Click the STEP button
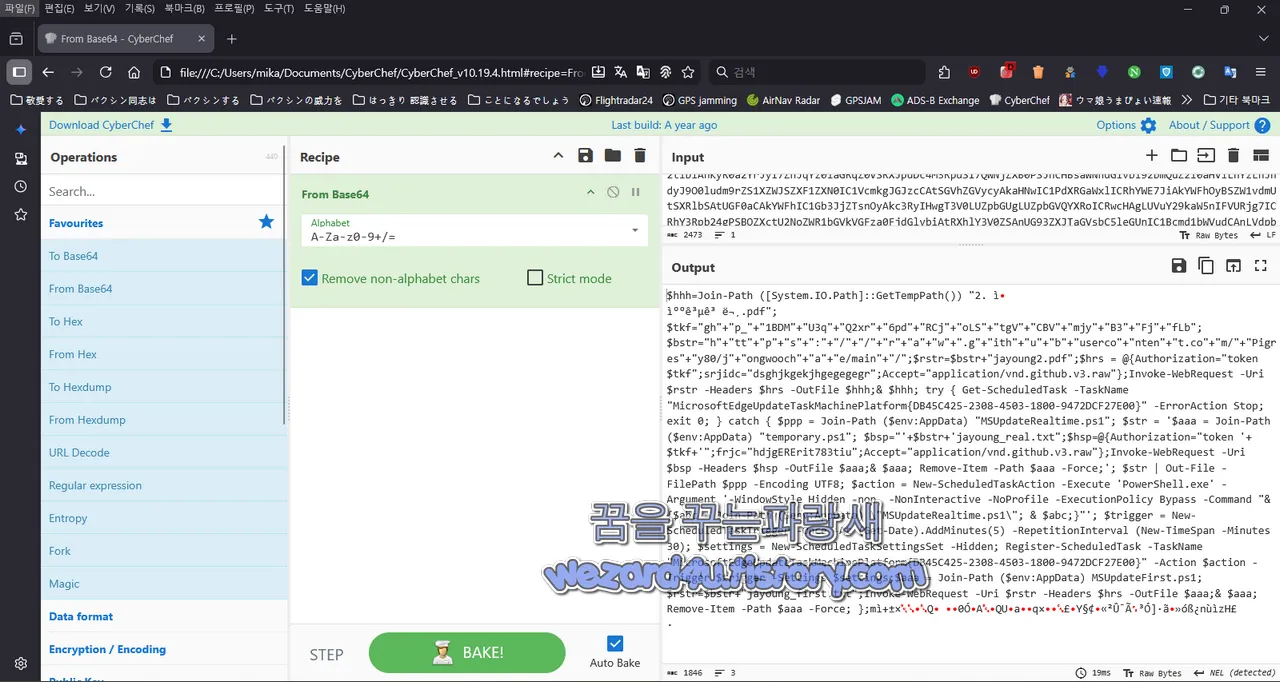The width and height of the screenshot is (1280, 682). (326, 655)
